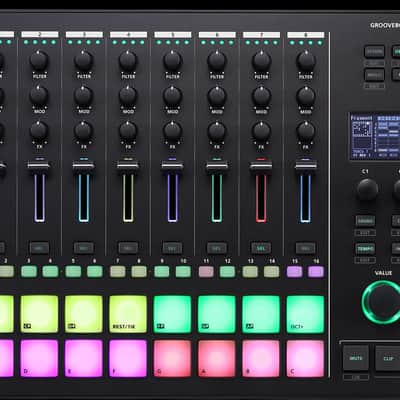Toggle purple step button 16
Viewport: 400px width, 400px height.
click(316, 272)
